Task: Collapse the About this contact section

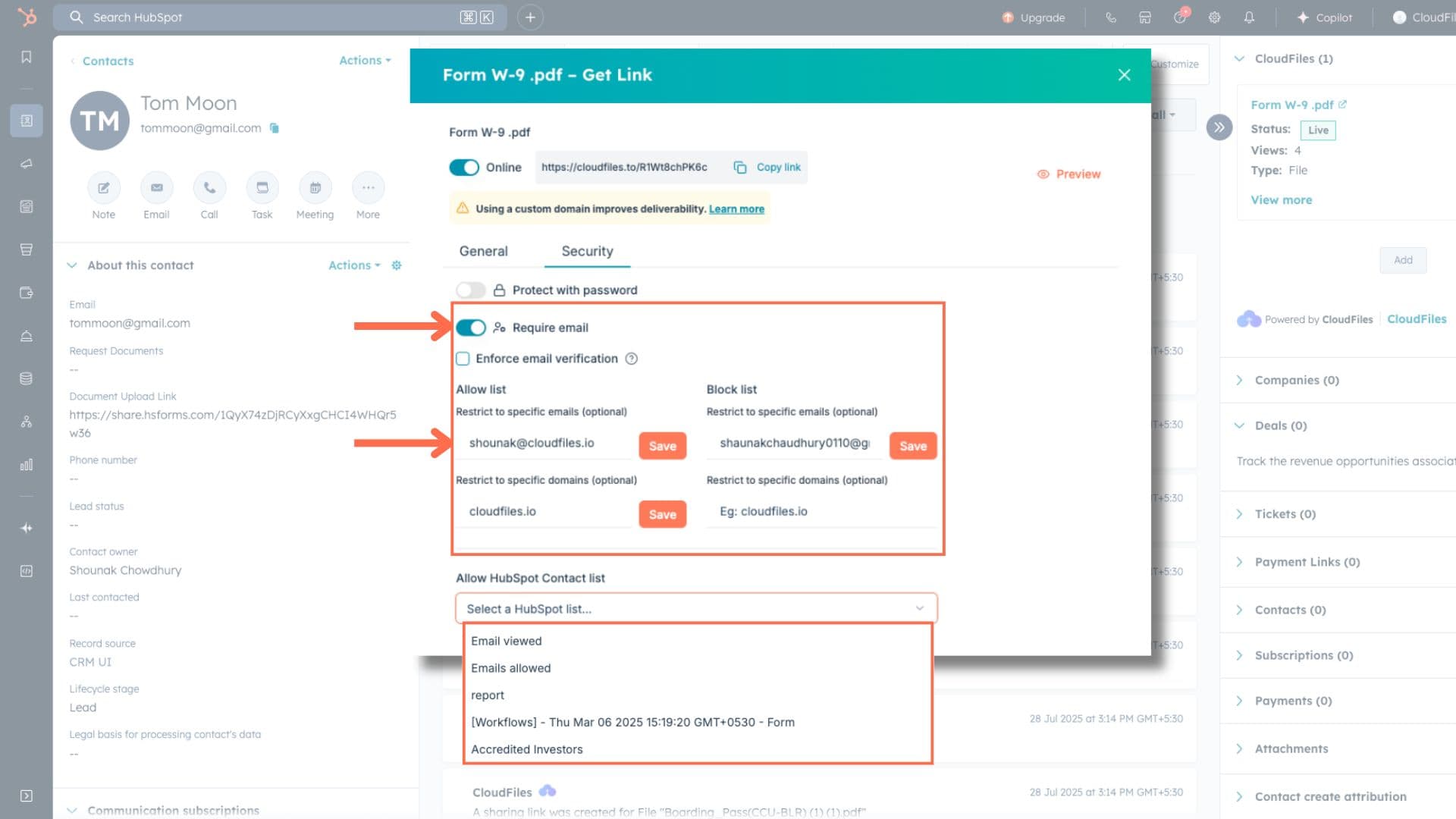Action: (x=72, y=265)
